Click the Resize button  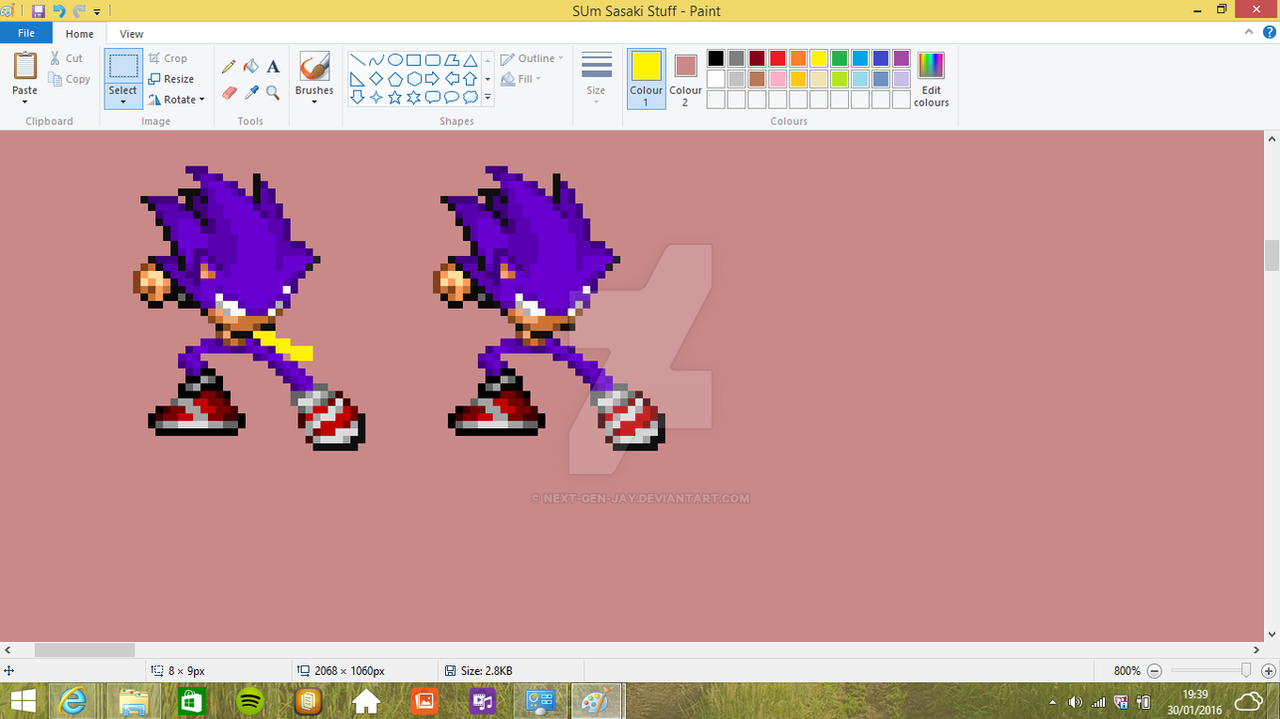coord(171,79)
